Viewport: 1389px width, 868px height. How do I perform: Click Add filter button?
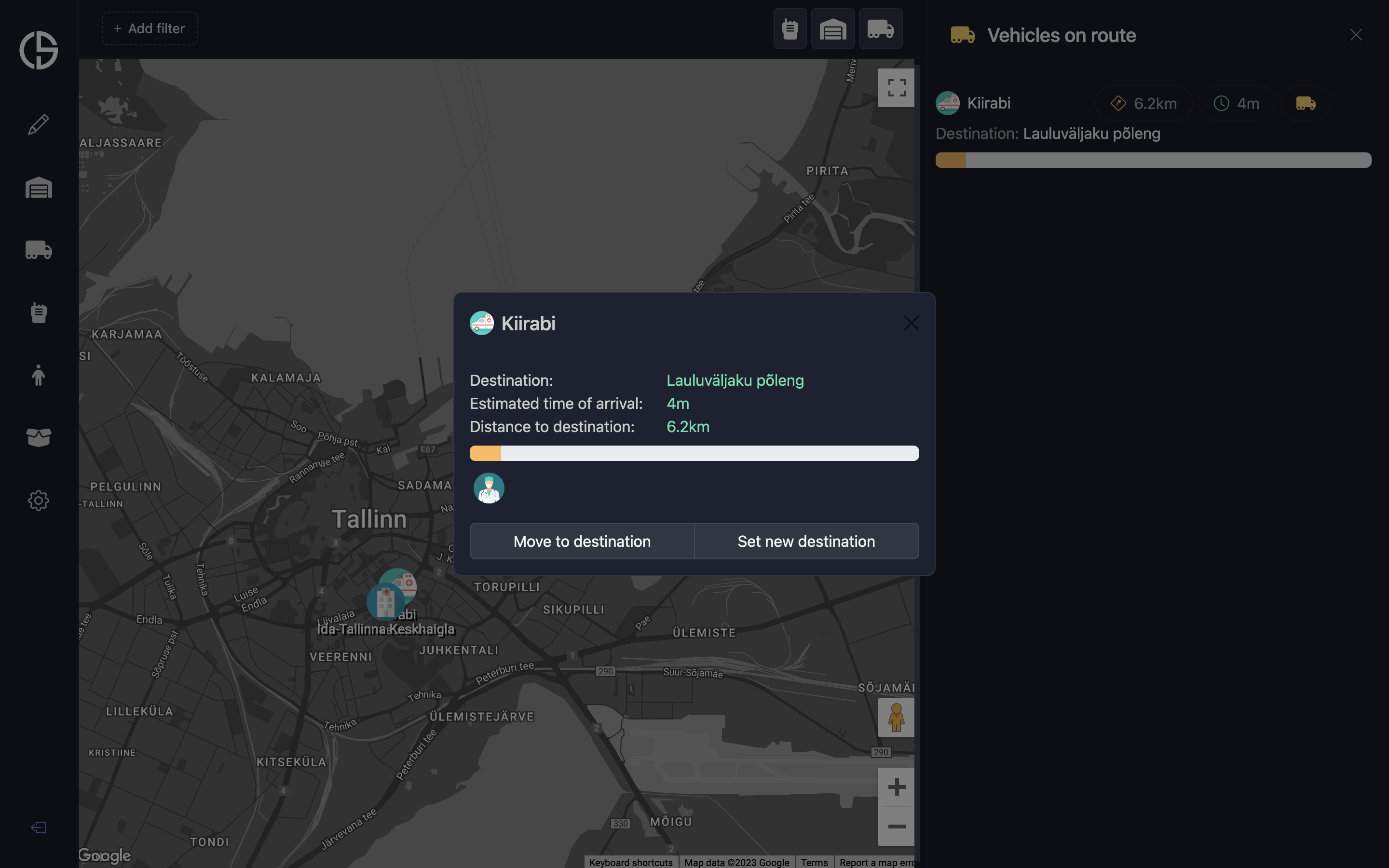[x=150, y=29]
